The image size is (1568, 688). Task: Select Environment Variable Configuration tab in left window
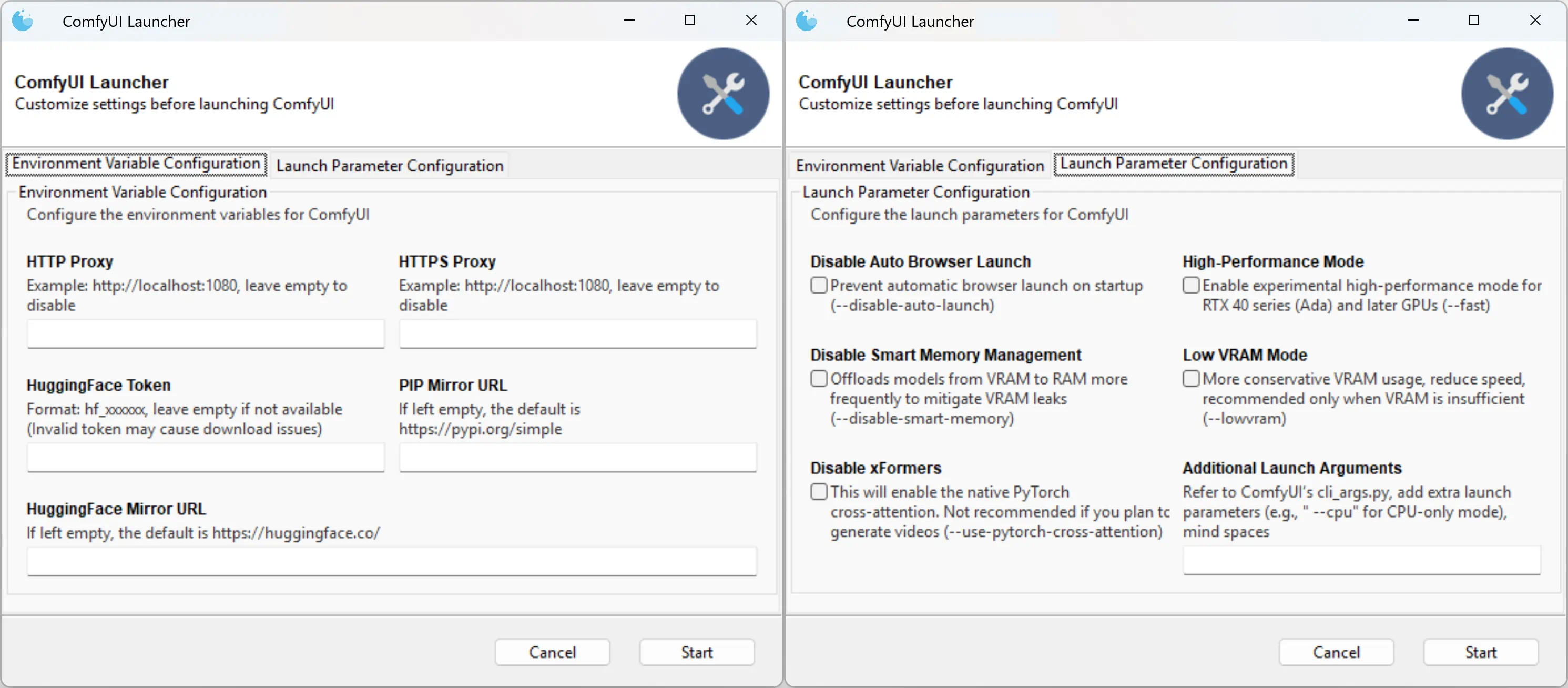coord(136,165)
